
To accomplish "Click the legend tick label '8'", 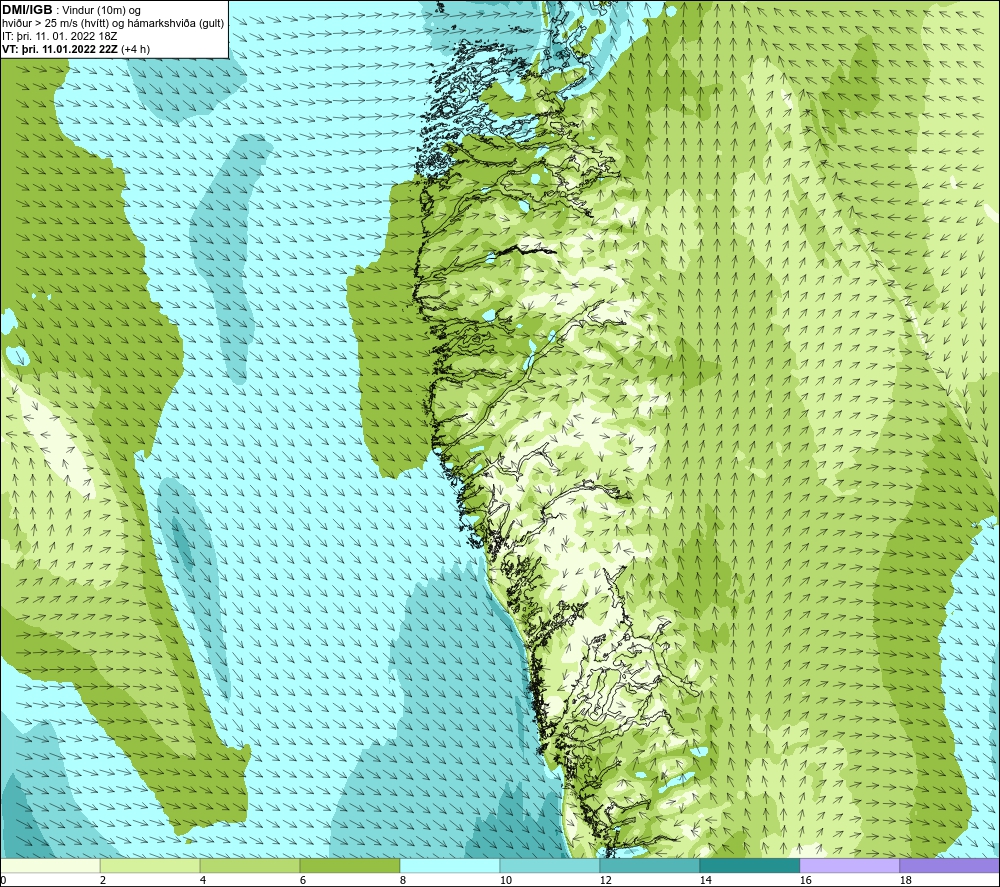I will pos(402,881).
